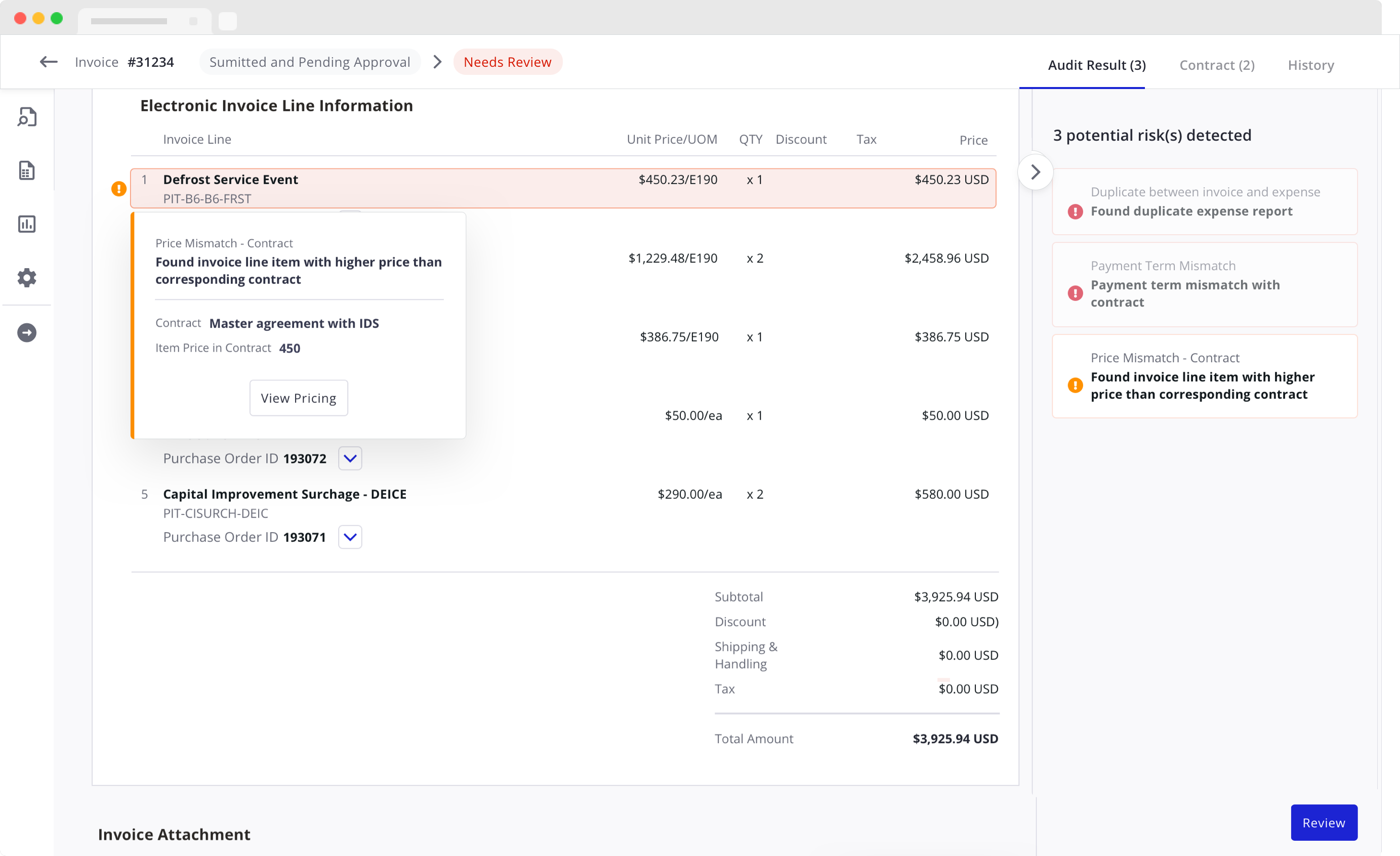Click the $50.00/ea unit price
Viewport: 1400px width, 856px height.
point(693,416)
